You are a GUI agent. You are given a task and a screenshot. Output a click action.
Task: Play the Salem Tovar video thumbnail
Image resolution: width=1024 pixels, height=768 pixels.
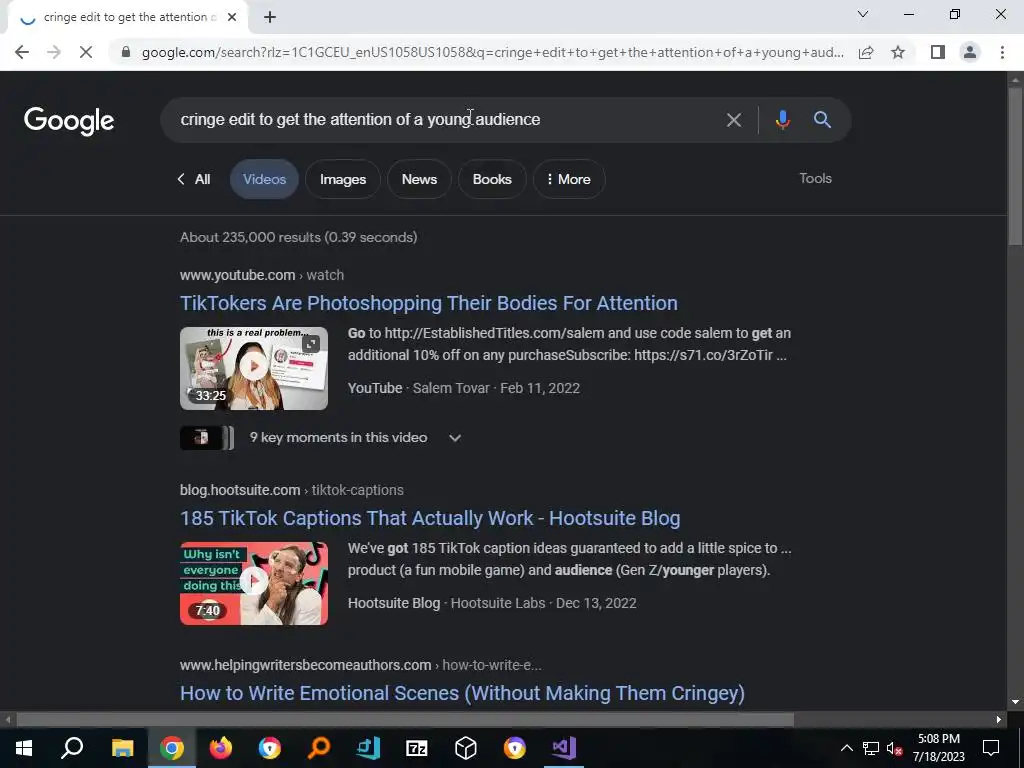254,368
